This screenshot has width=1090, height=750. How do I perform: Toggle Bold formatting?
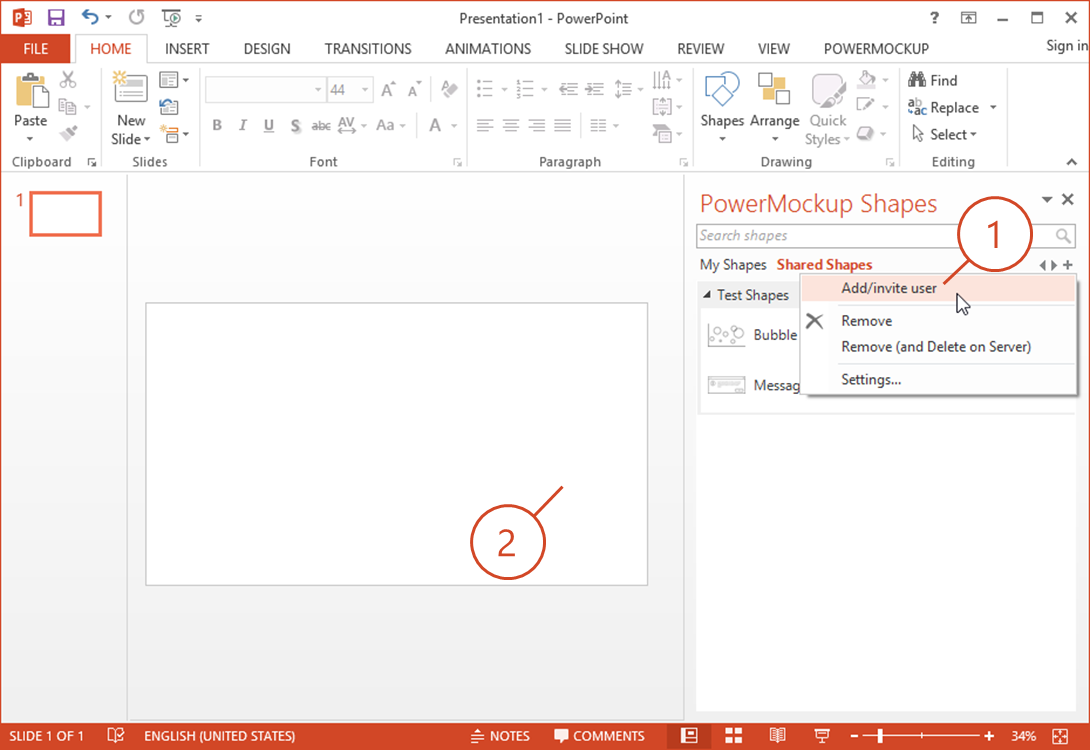[217, 125]
